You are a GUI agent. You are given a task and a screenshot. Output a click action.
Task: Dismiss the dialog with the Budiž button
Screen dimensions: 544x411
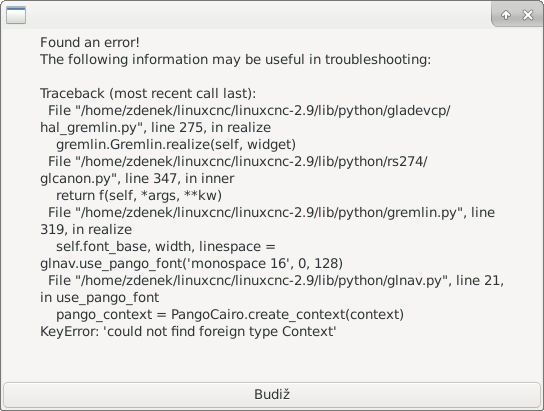click(x=272, y=395)
